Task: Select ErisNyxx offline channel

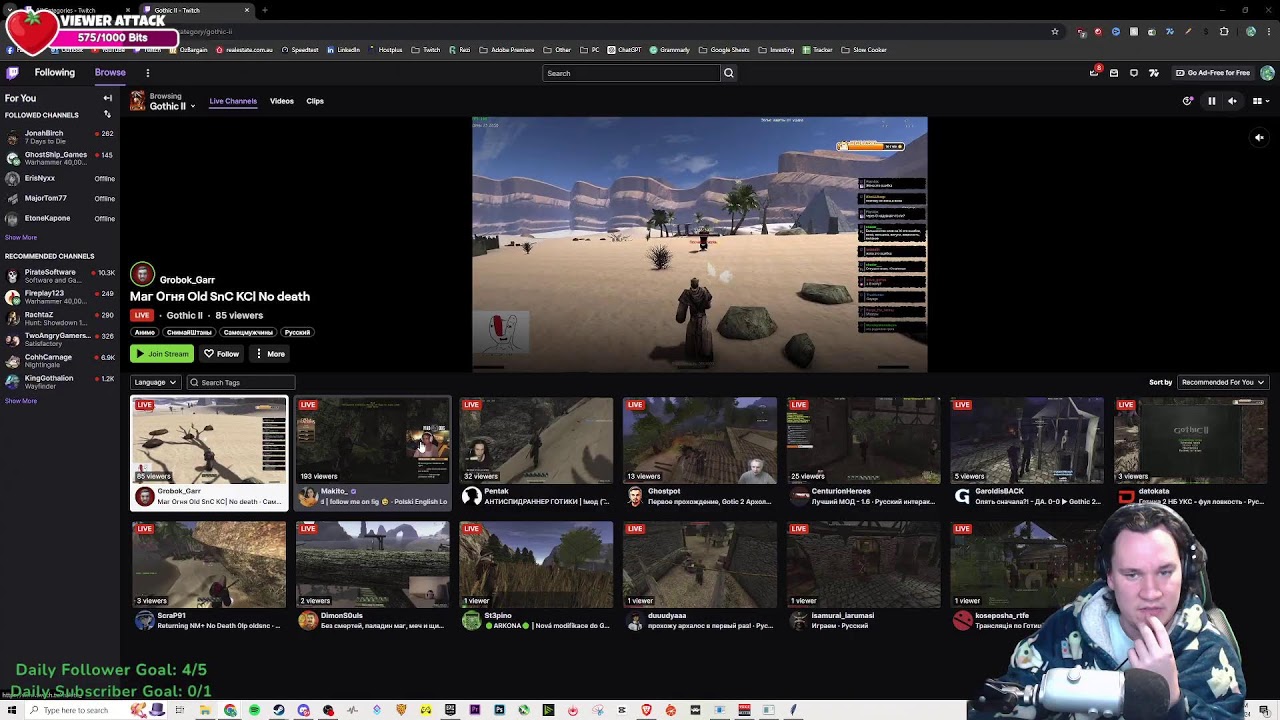Action: pos(60,178)
